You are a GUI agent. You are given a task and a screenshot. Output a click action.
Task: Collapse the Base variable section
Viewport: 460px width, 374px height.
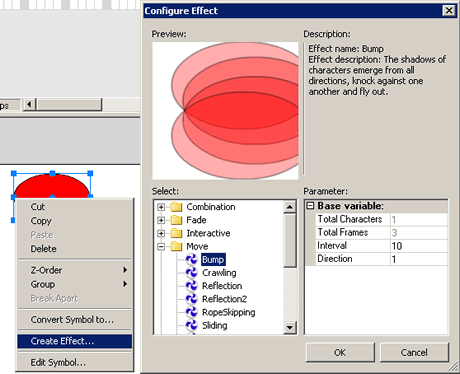(310, 206)
